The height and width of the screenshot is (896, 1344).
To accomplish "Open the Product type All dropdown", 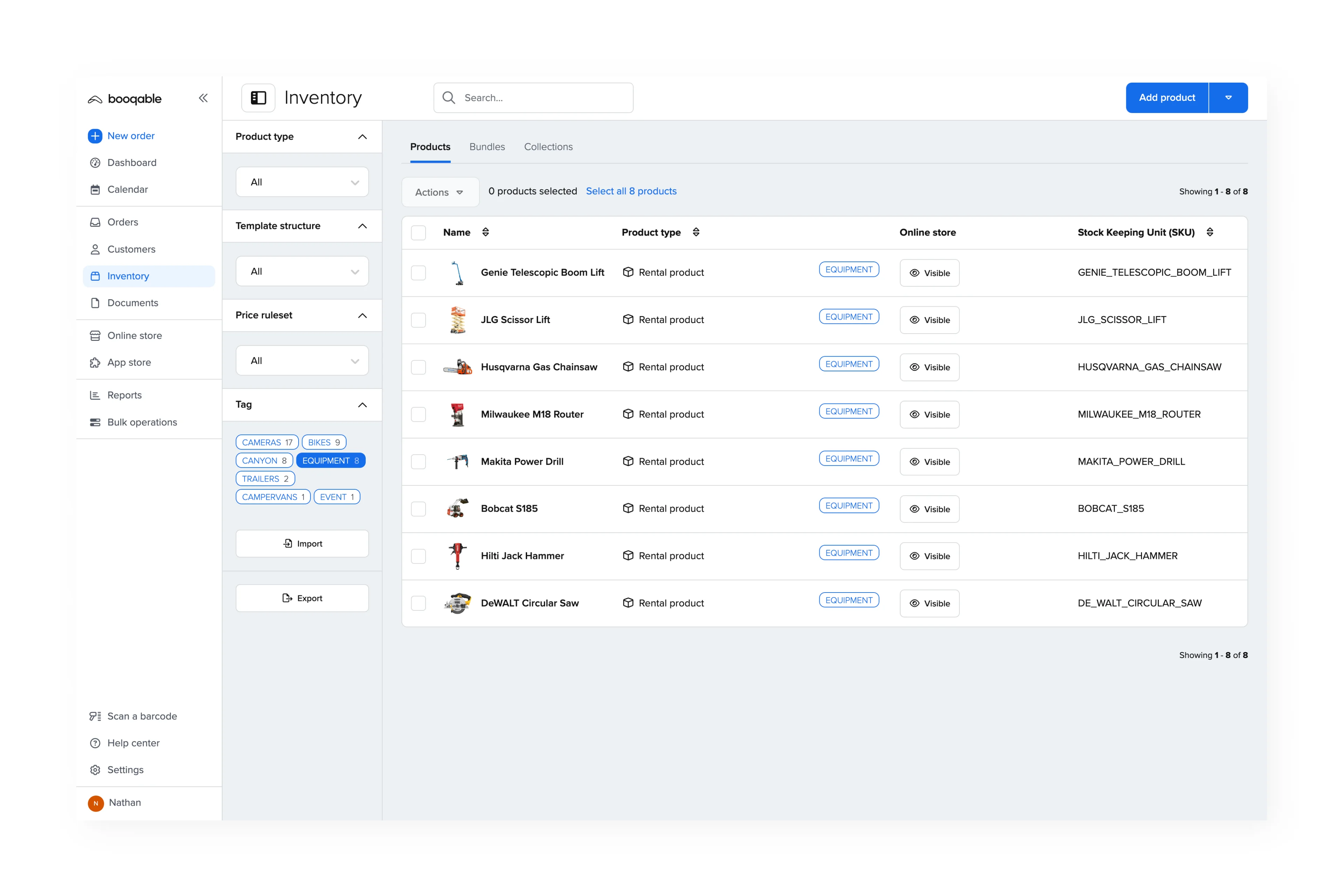I will tap(302, 182).
